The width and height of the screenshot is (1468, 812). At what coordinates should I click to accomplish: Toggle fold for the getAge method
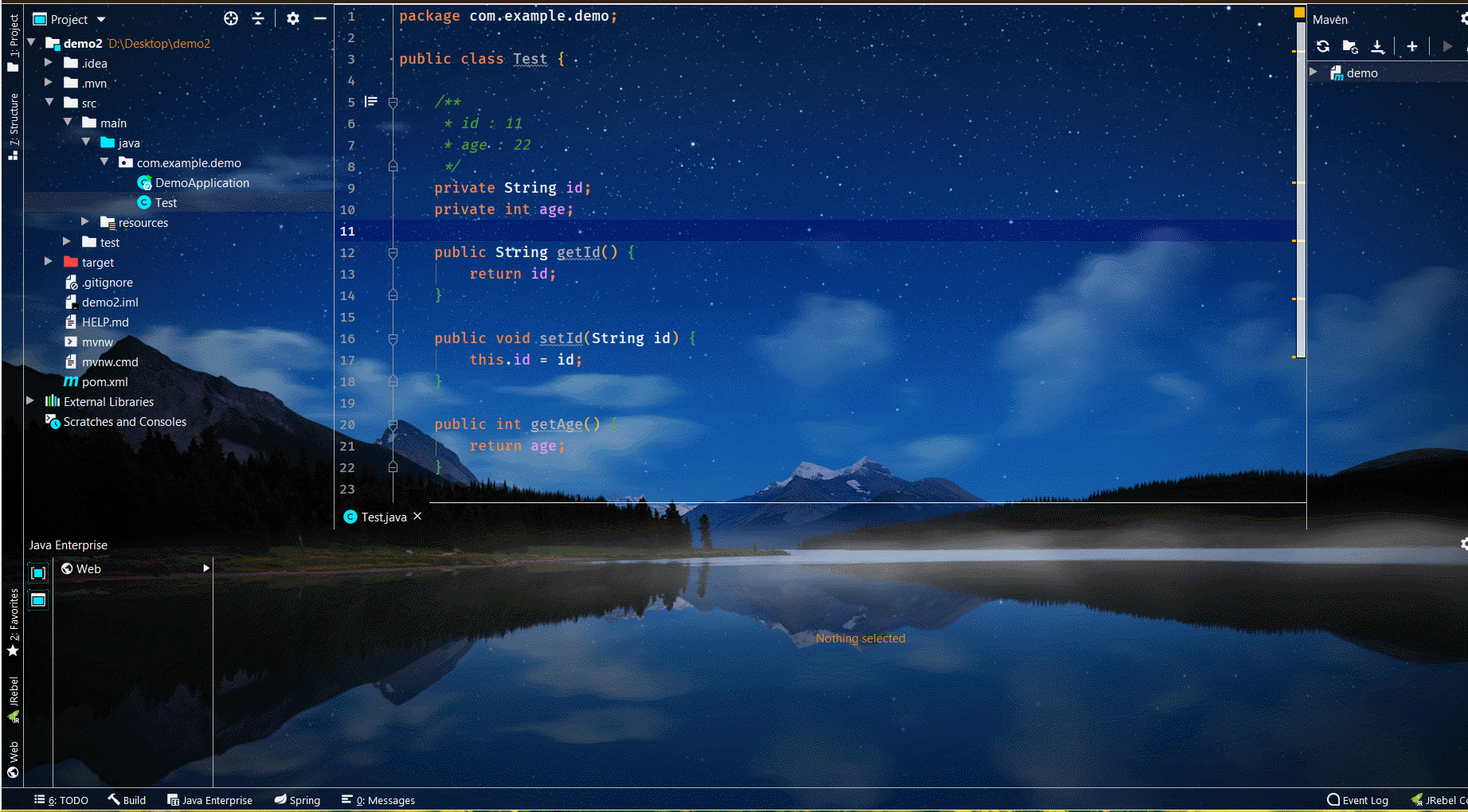click(x=393, y=425)
